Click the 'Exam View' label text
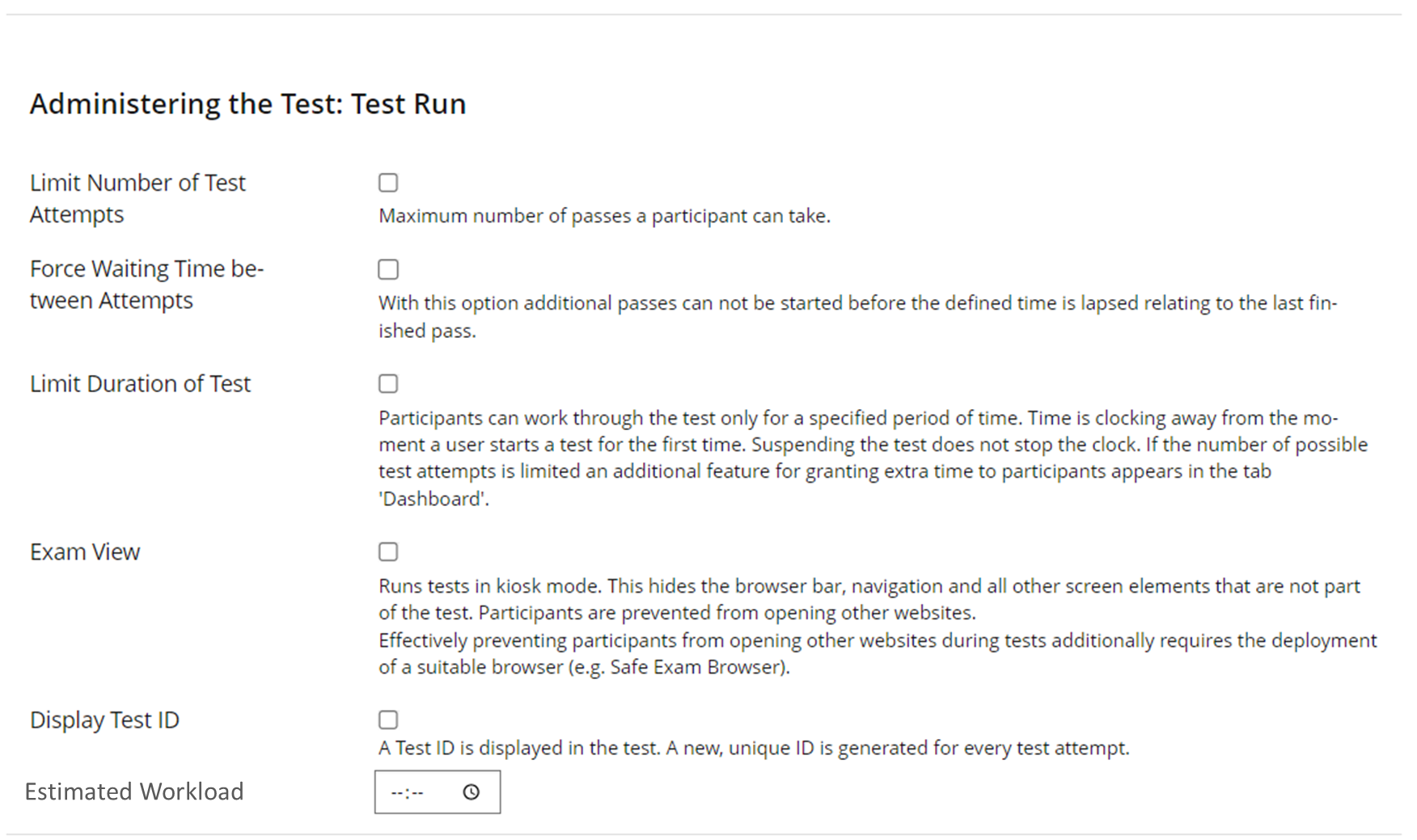Viewport: 1417px width, 840px height. point(85,551)
